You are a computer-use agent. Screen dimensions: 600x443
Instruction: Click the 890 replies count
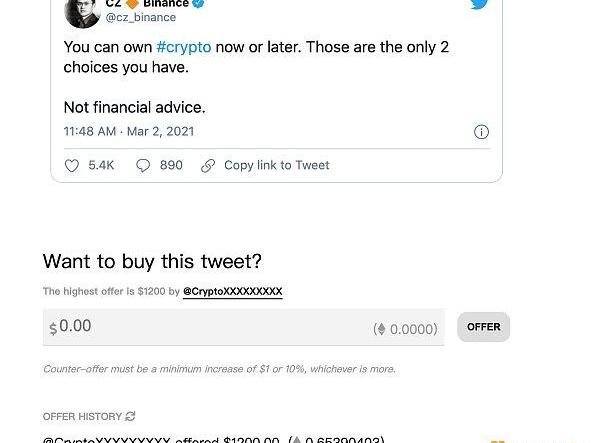point(171,165)
